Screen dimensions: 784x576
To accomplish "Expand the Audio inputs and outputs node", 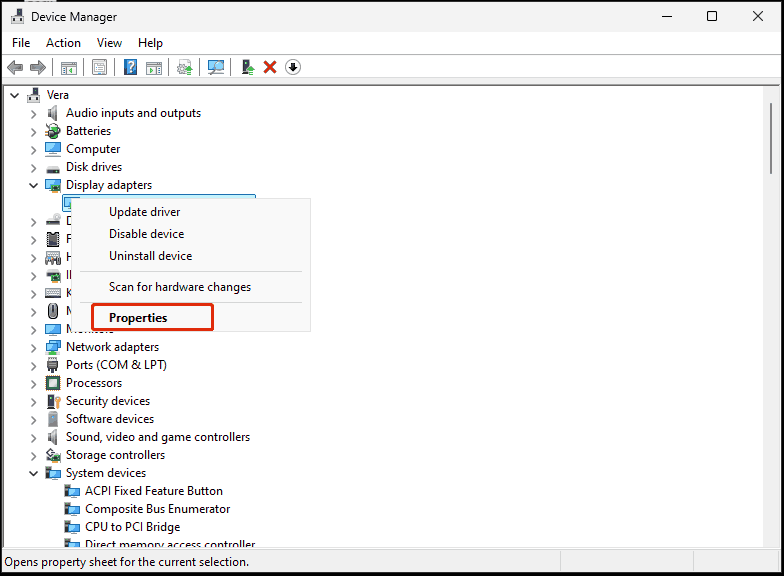I will click(x=33, y=113).
